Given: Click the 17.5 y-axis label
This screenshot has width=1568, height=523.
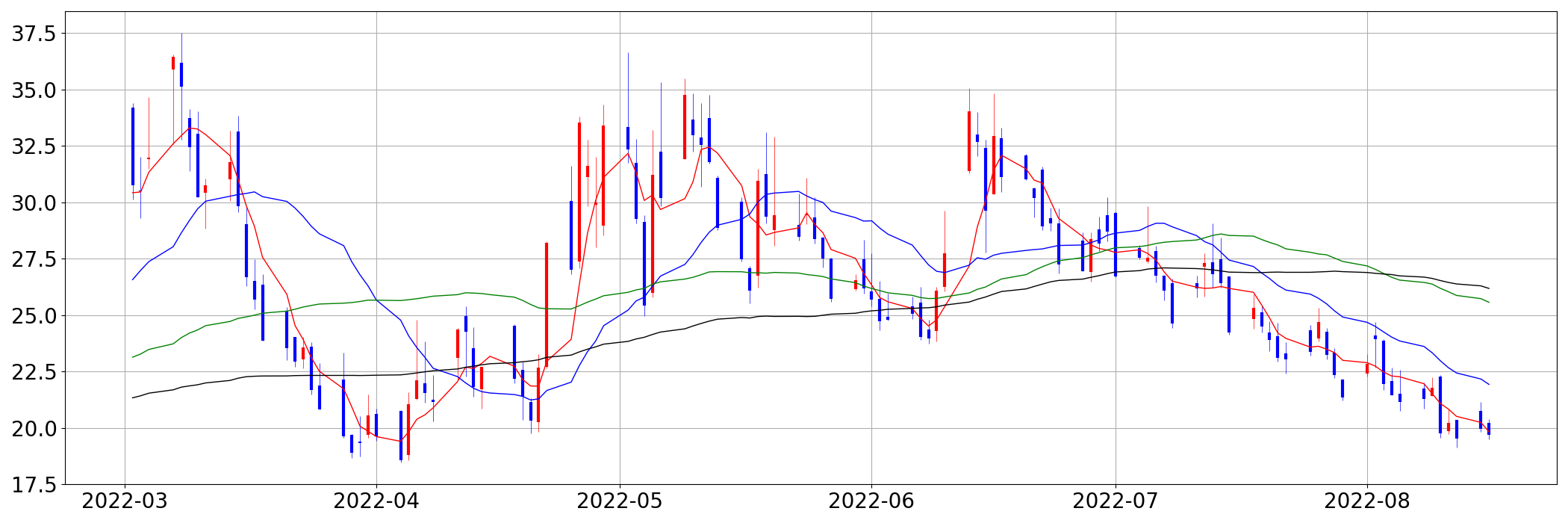Looking at the screenshot, I should (x=33, y=485).
